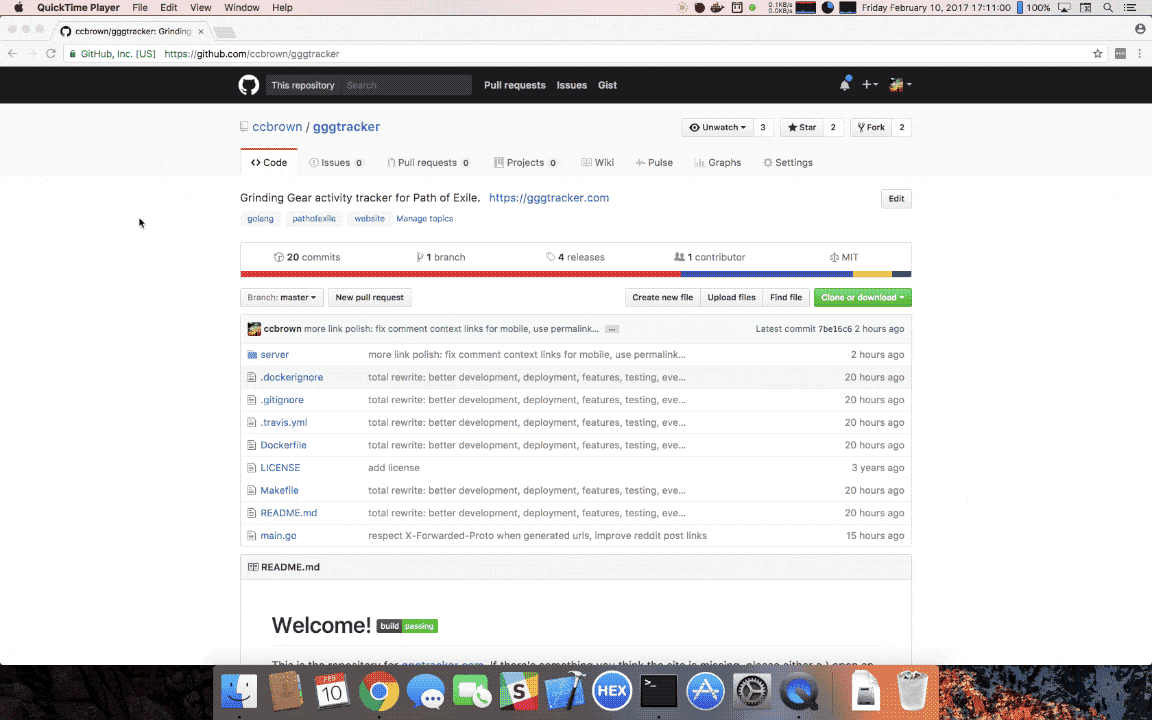This screenshot has width=1152, height=720.
Task: Open the Settings tab
Action: click(x=788, y=162)
